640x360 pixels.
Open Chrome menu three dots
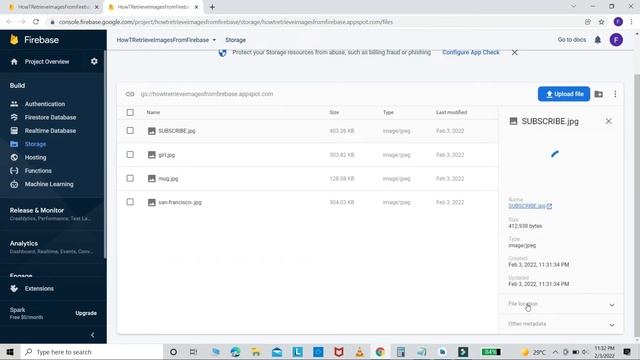(631, 22)
